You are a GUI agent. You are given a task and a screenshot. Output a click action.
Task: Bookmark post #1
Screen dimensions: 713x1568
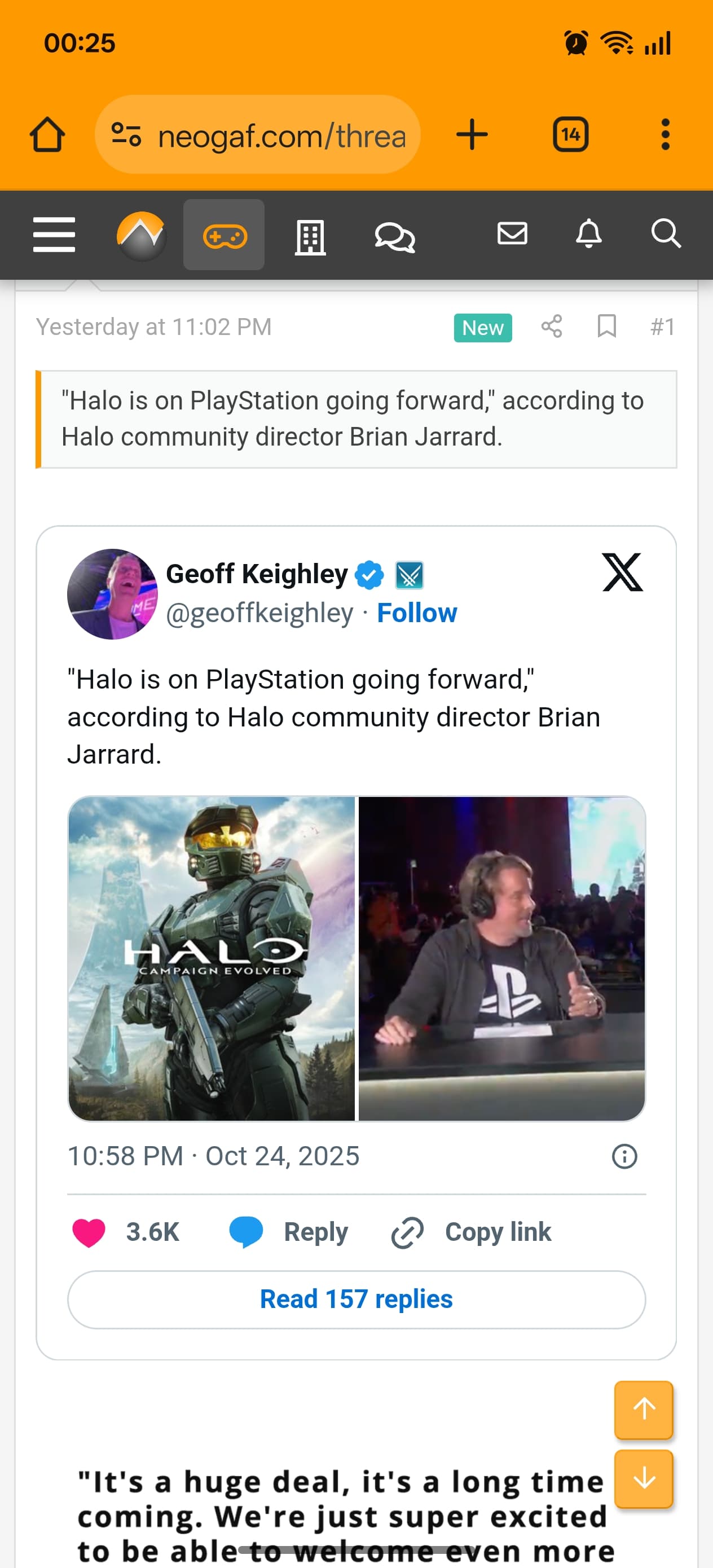click(x=606, y=326)
